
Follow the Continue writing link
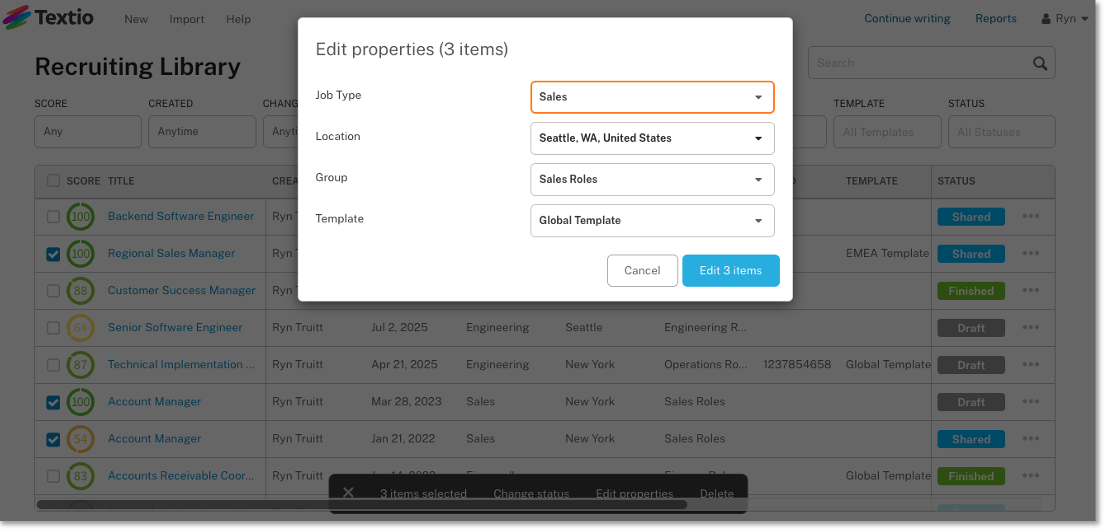pyautogui.click(x=908, y=18)
